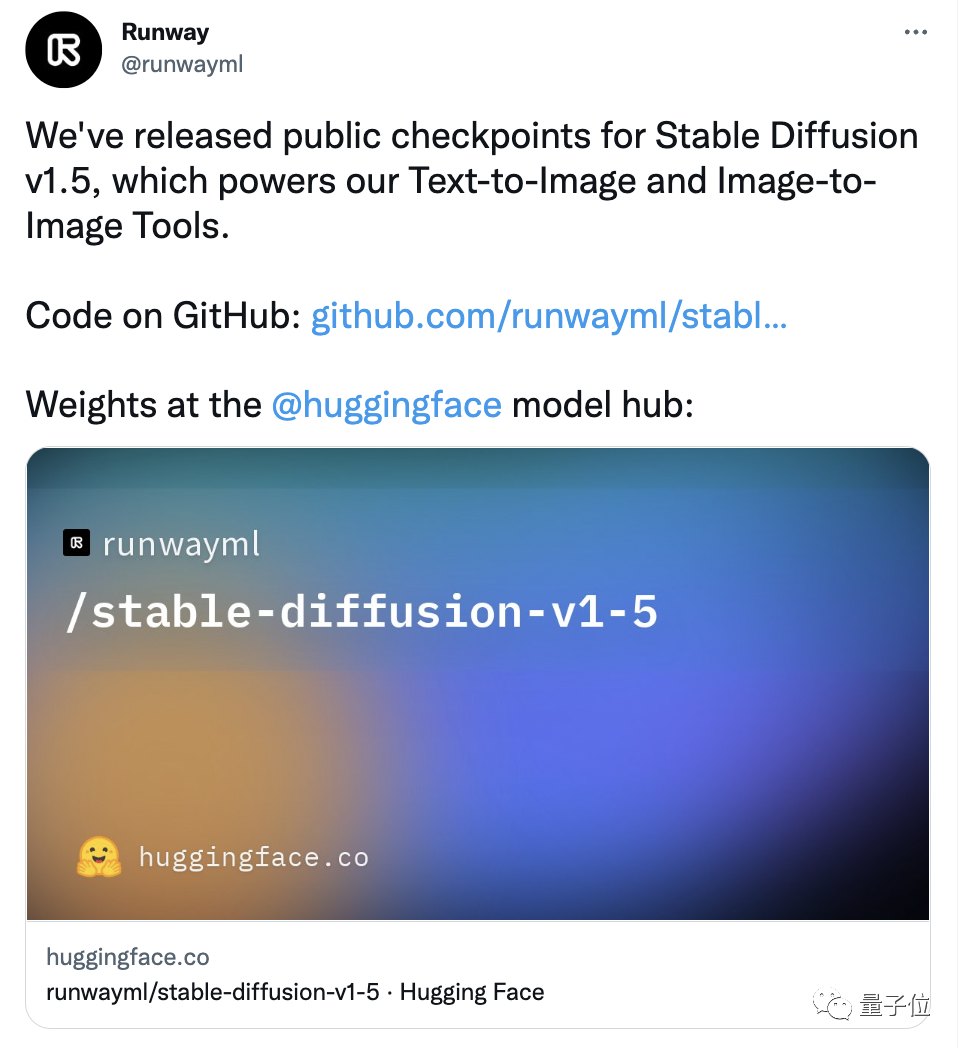Click the "Code on GitHub:" text

coord(163,316)
